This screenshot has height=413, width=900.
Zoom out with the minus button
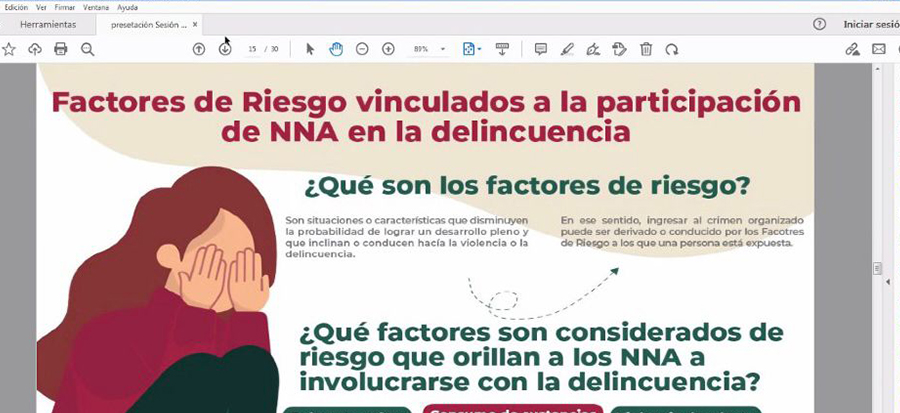click(362, 49)
